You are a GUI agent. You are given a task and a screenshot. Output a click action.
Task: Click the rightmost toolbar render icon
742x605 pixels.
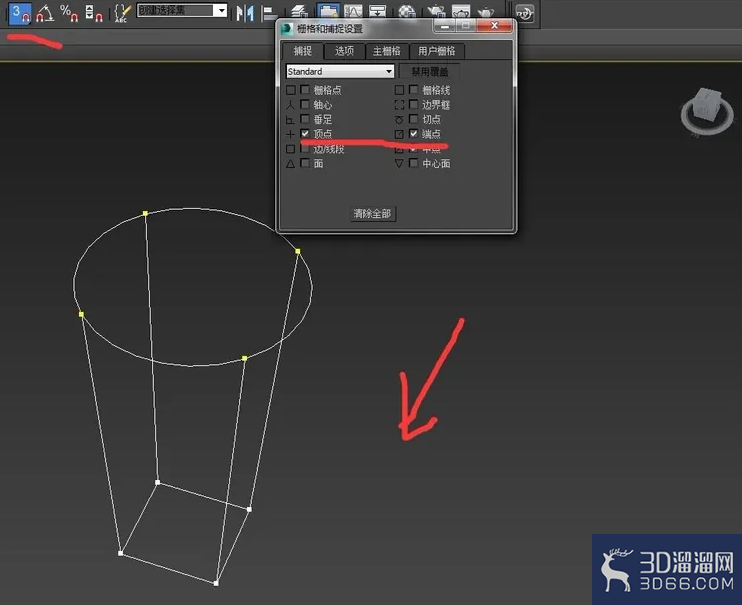(525, 14)
